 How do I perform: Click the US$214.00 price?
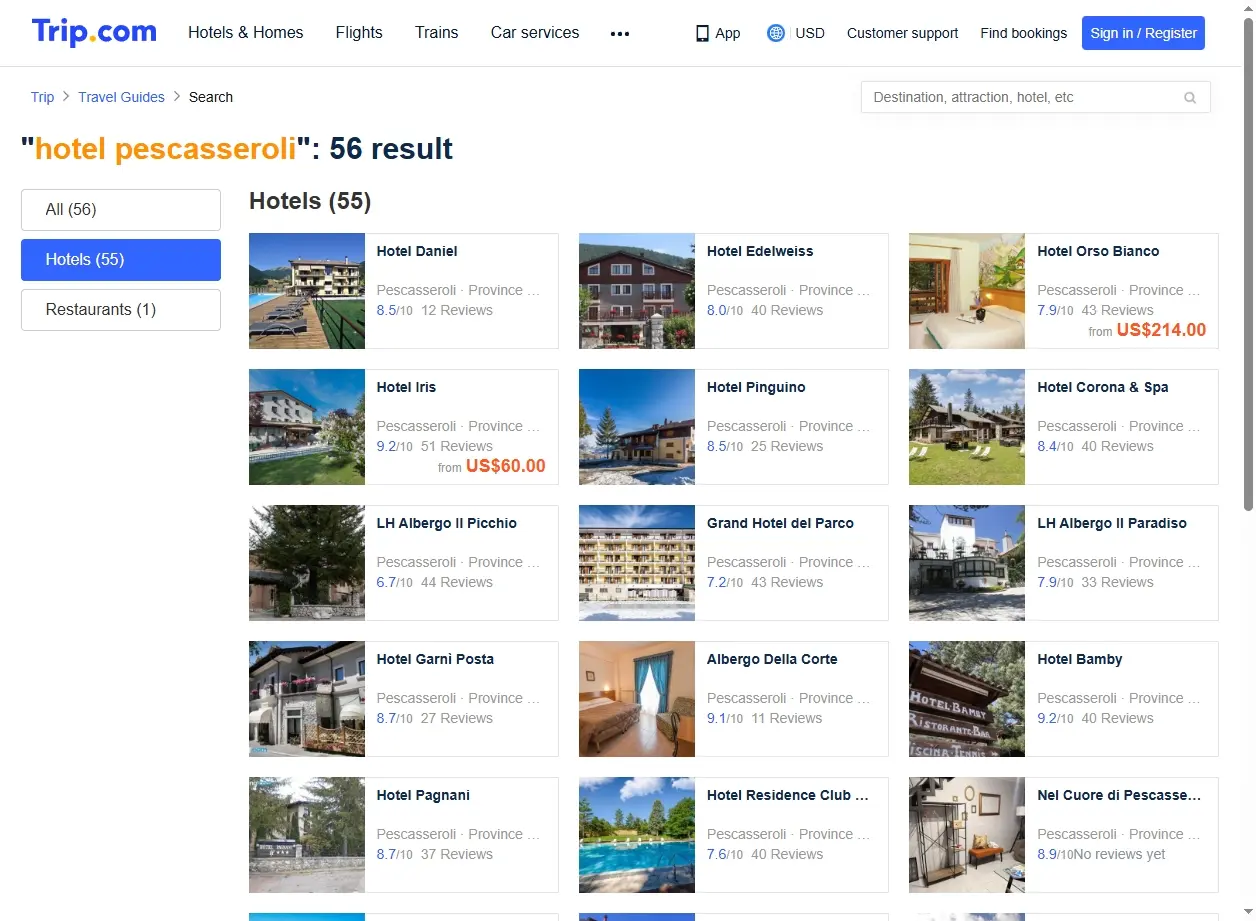pyautogui.click(x=1161, y=330)
